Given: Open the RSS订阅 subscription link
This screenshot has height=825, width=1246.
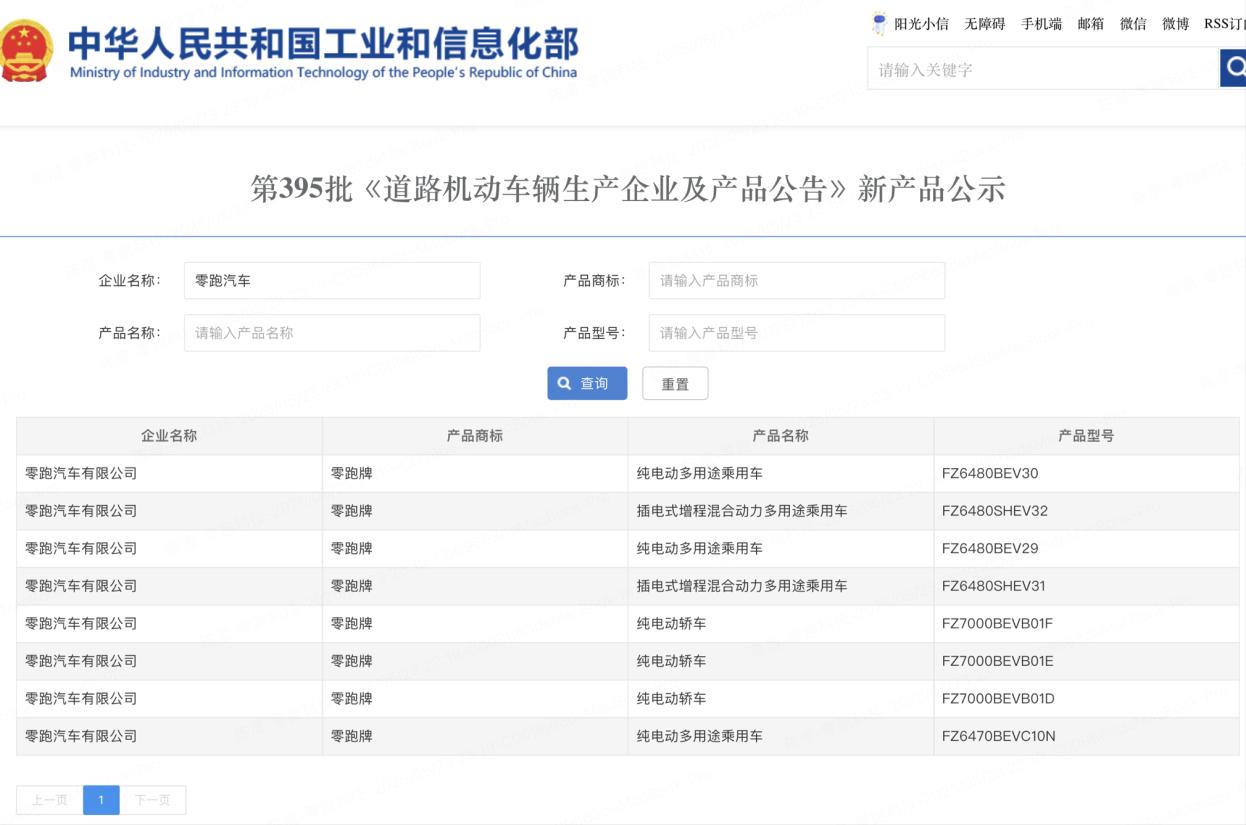Looking at the screenshot, I should (1225, 24).
